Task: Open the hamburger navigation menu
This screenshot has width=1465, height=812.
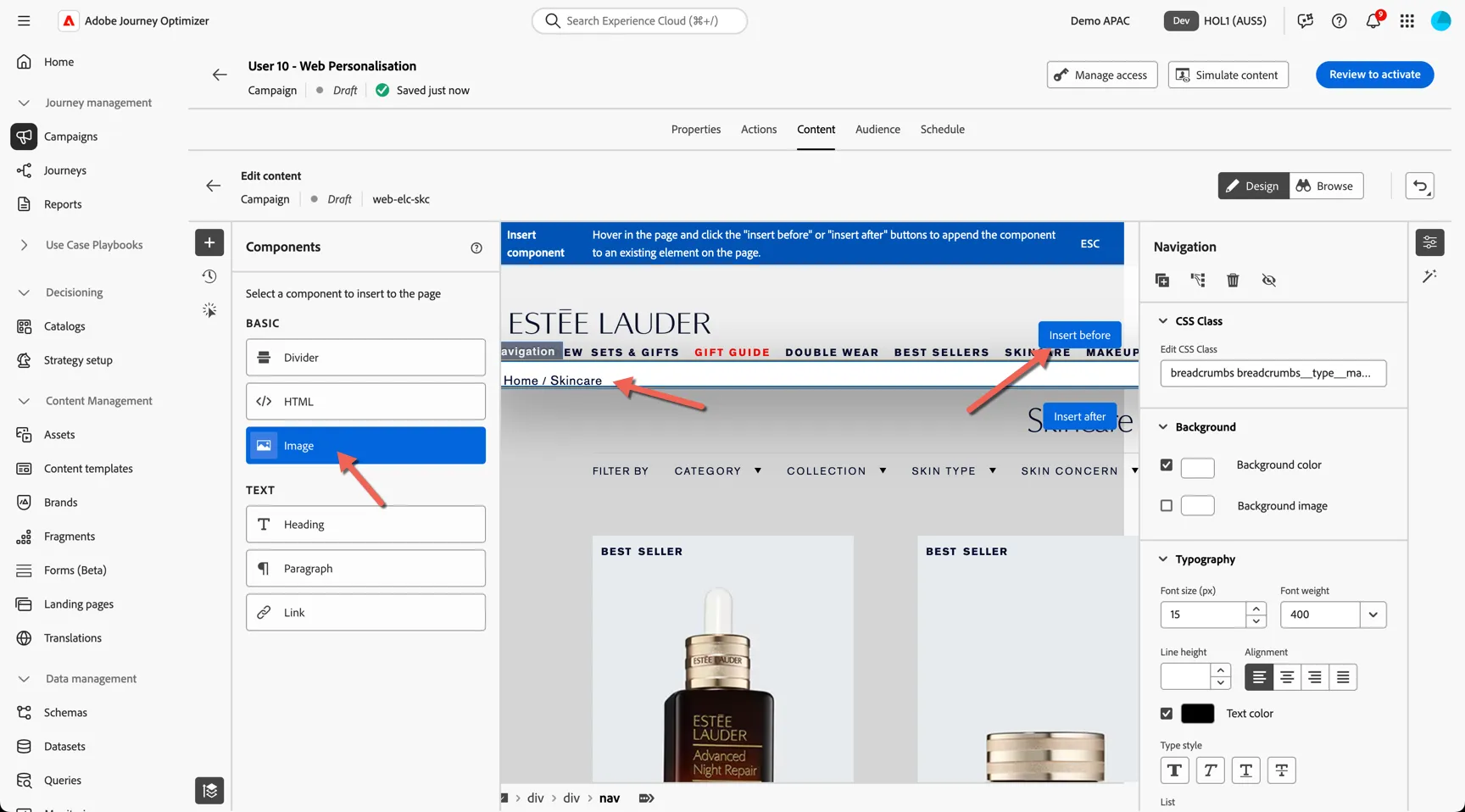Action: coord(24,20)
